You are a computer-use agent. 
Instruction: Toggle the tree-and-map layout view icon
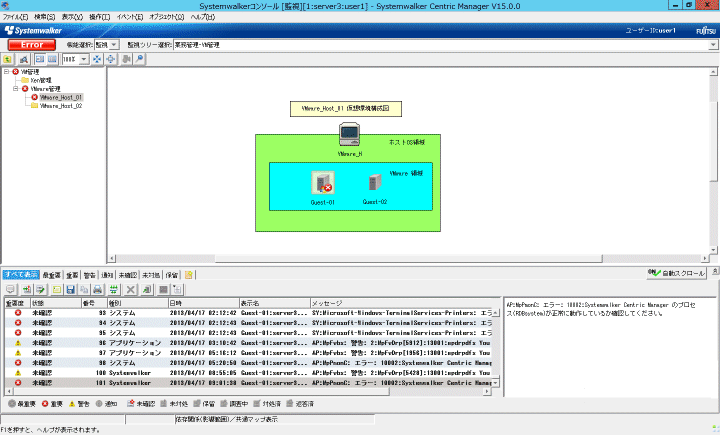coord(40,59)
